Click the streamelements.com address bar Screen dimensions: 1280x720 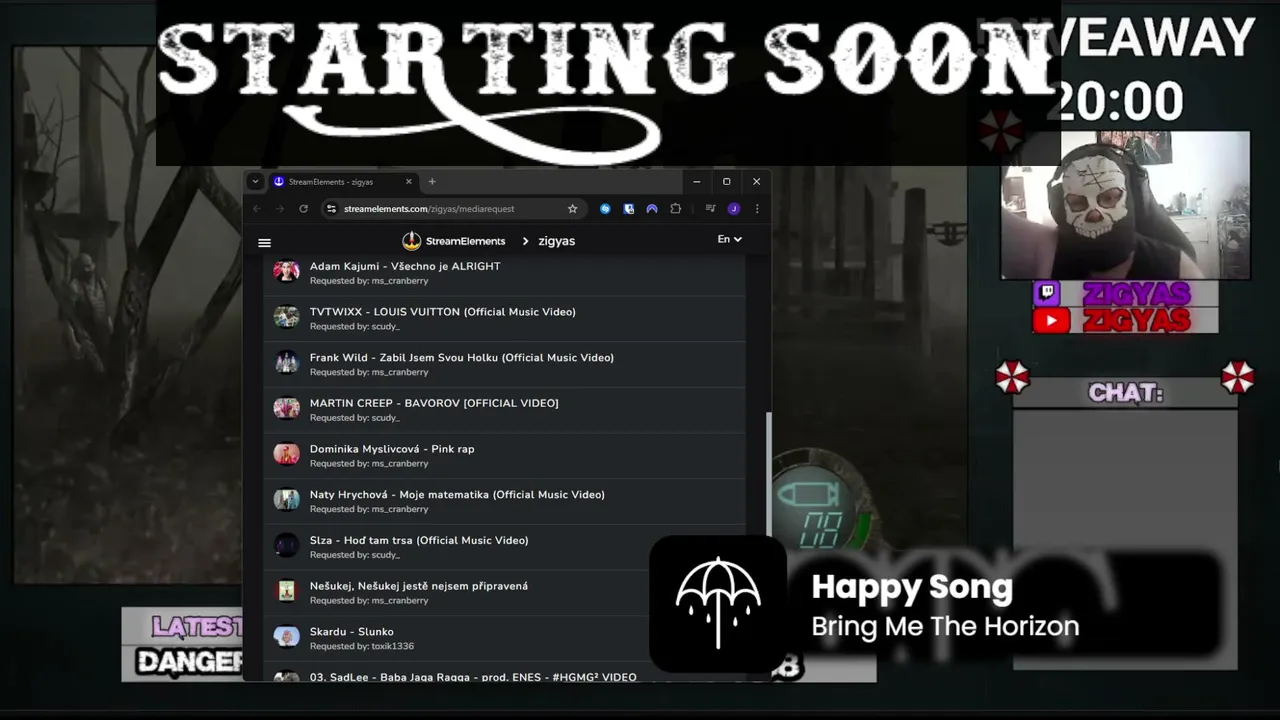tap(452, 209)
